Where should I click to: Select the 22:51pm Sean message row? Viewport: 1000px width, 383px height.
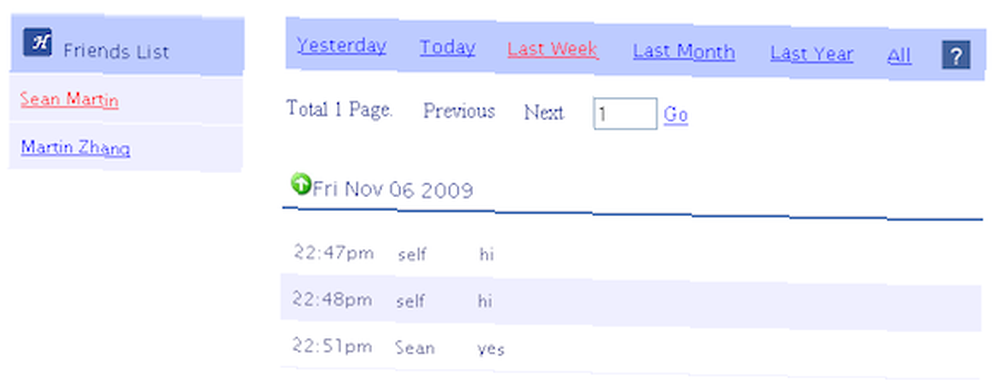pos(630,349)
